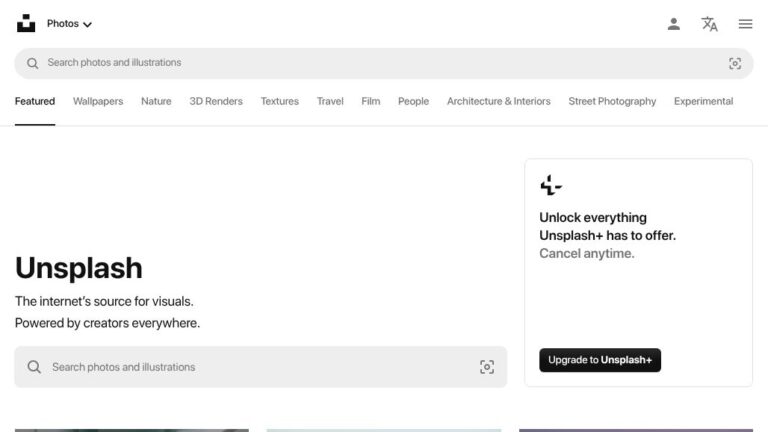Click the Unsplash+ logo in promo card
The width and height of the screenshot is (768, 432).
(x=551, y=186)
